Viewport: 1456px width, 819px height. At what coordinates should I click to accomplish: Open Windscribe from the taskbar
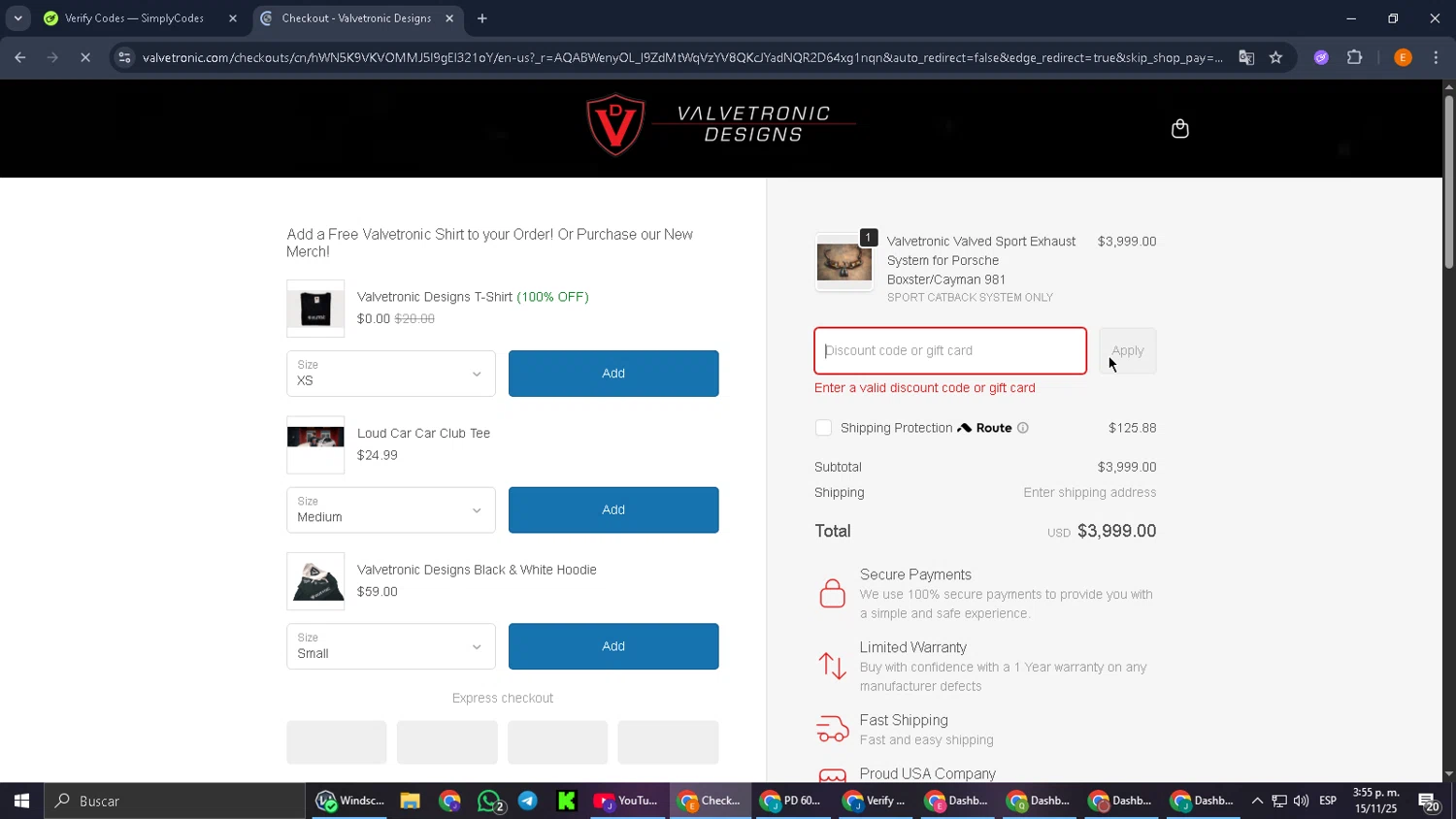point(350,801)
